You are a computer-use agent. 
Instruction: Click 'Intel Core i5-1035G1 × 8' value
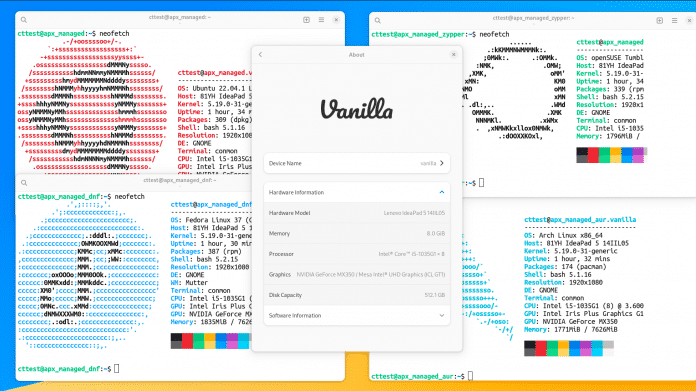point(411,254)
